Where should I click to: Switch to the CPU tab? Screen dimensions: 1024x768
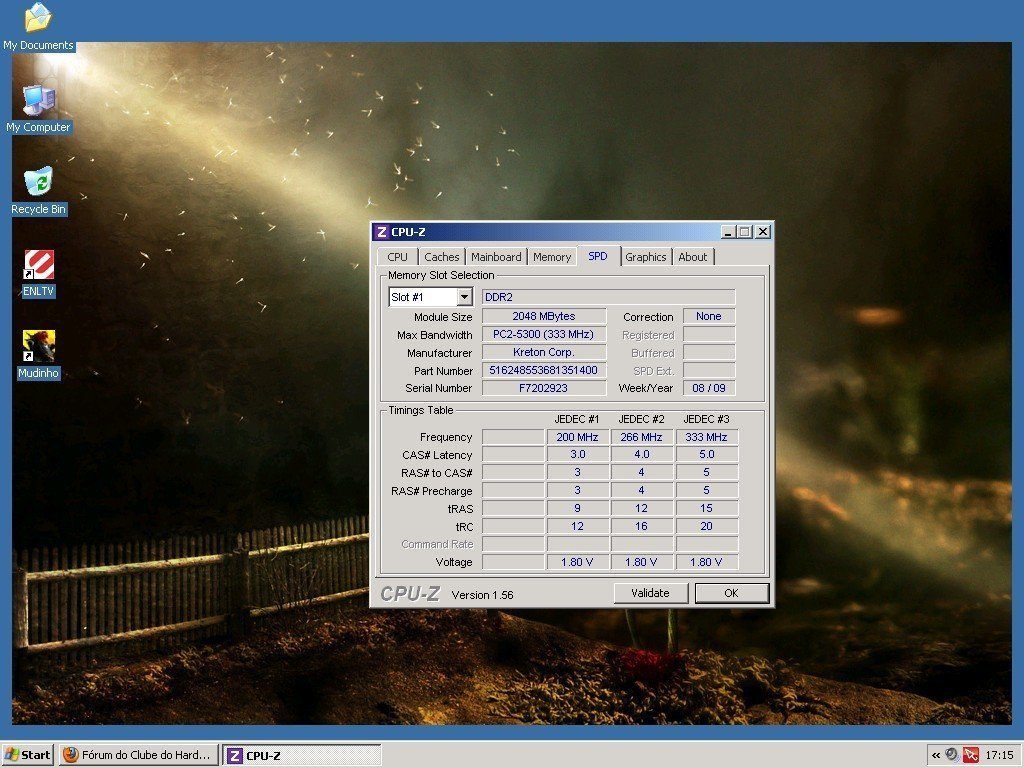pos(397,257)
